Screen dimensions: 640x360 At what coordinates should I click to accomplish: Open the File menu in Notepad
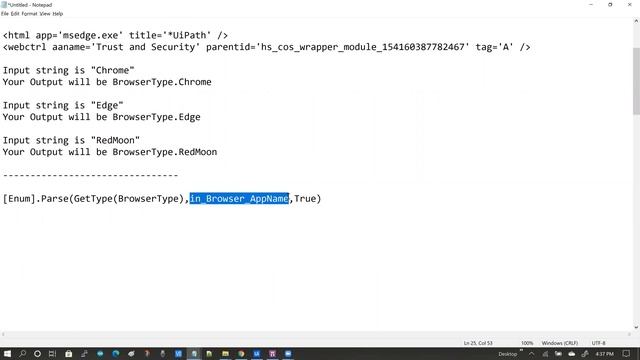(x=4, y=13)
